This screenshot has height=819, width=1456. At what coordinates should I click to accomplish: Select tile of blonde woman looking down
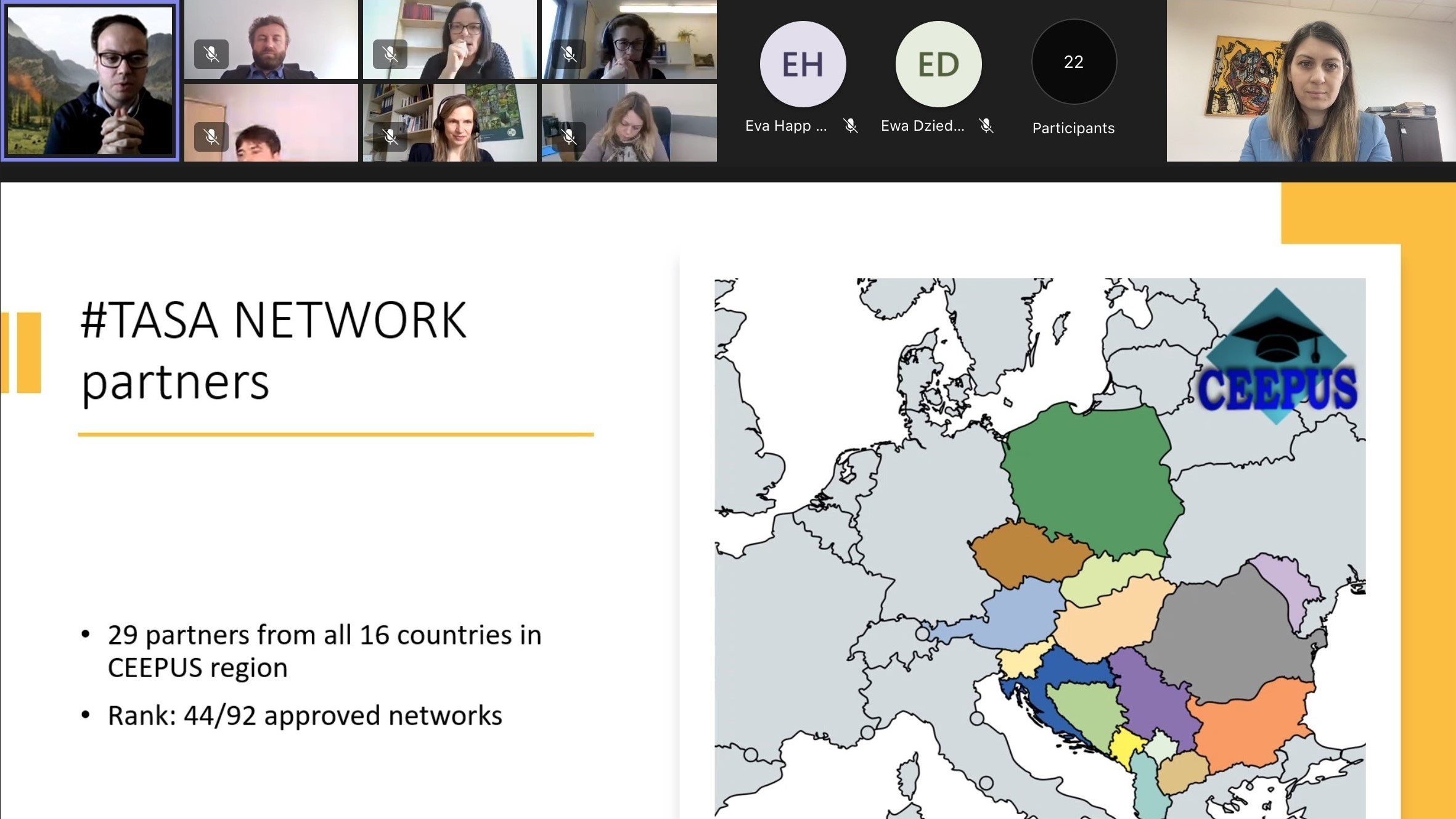click(x=629, y=123)
